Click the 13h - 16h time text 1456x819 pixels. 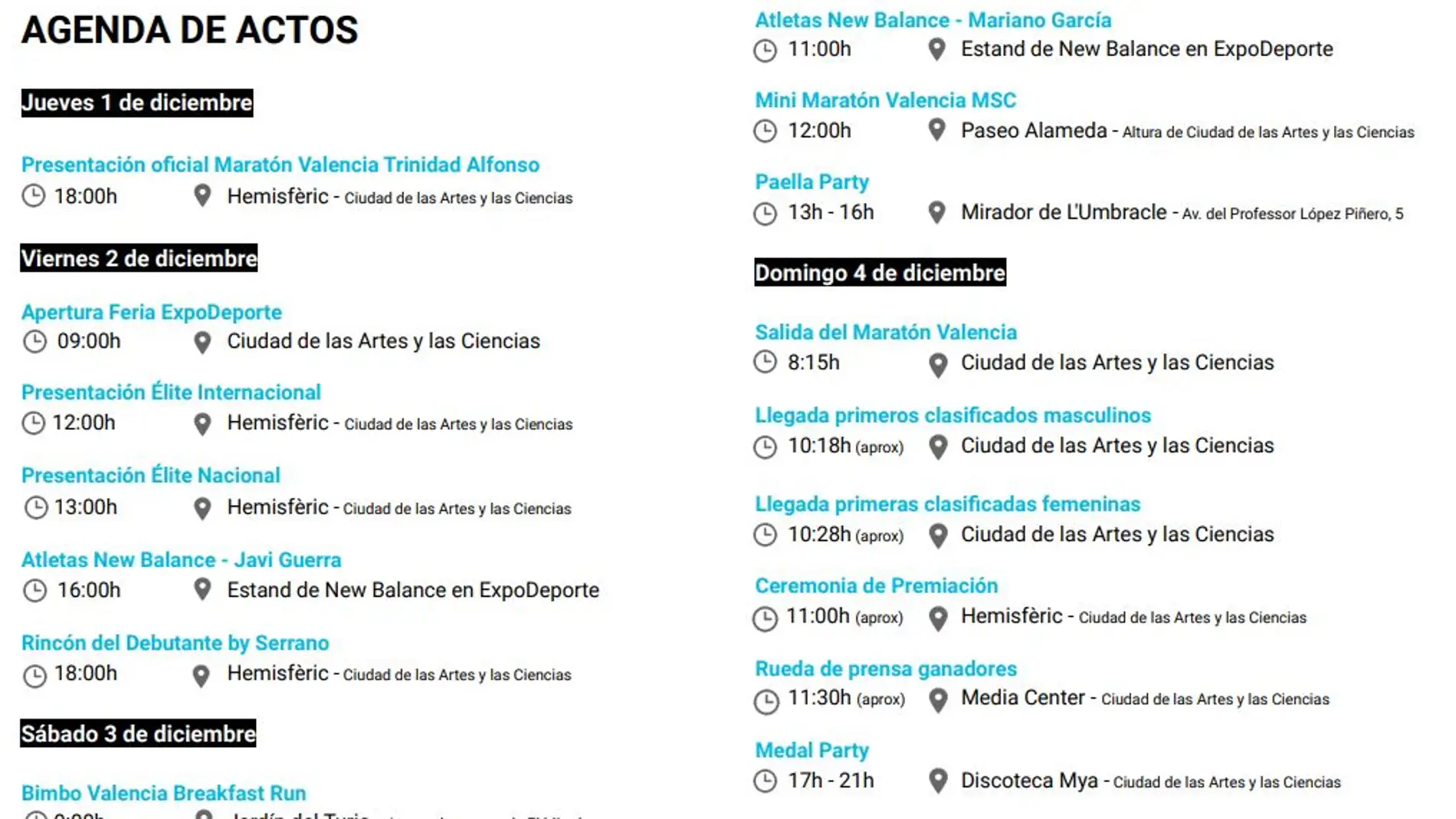831,212
